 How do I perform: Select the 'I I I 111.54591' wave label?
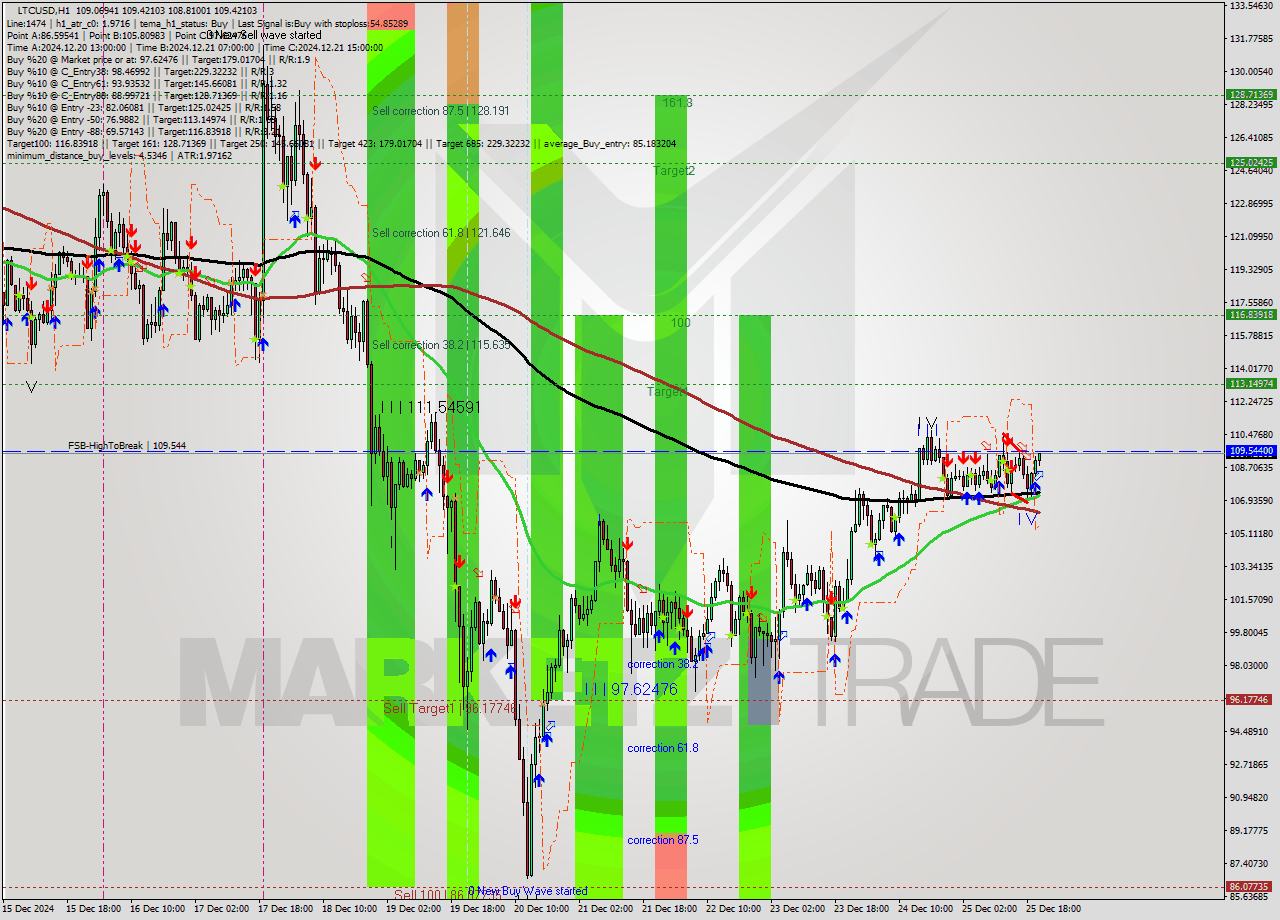pyautogui.click(x=431, y=407)
